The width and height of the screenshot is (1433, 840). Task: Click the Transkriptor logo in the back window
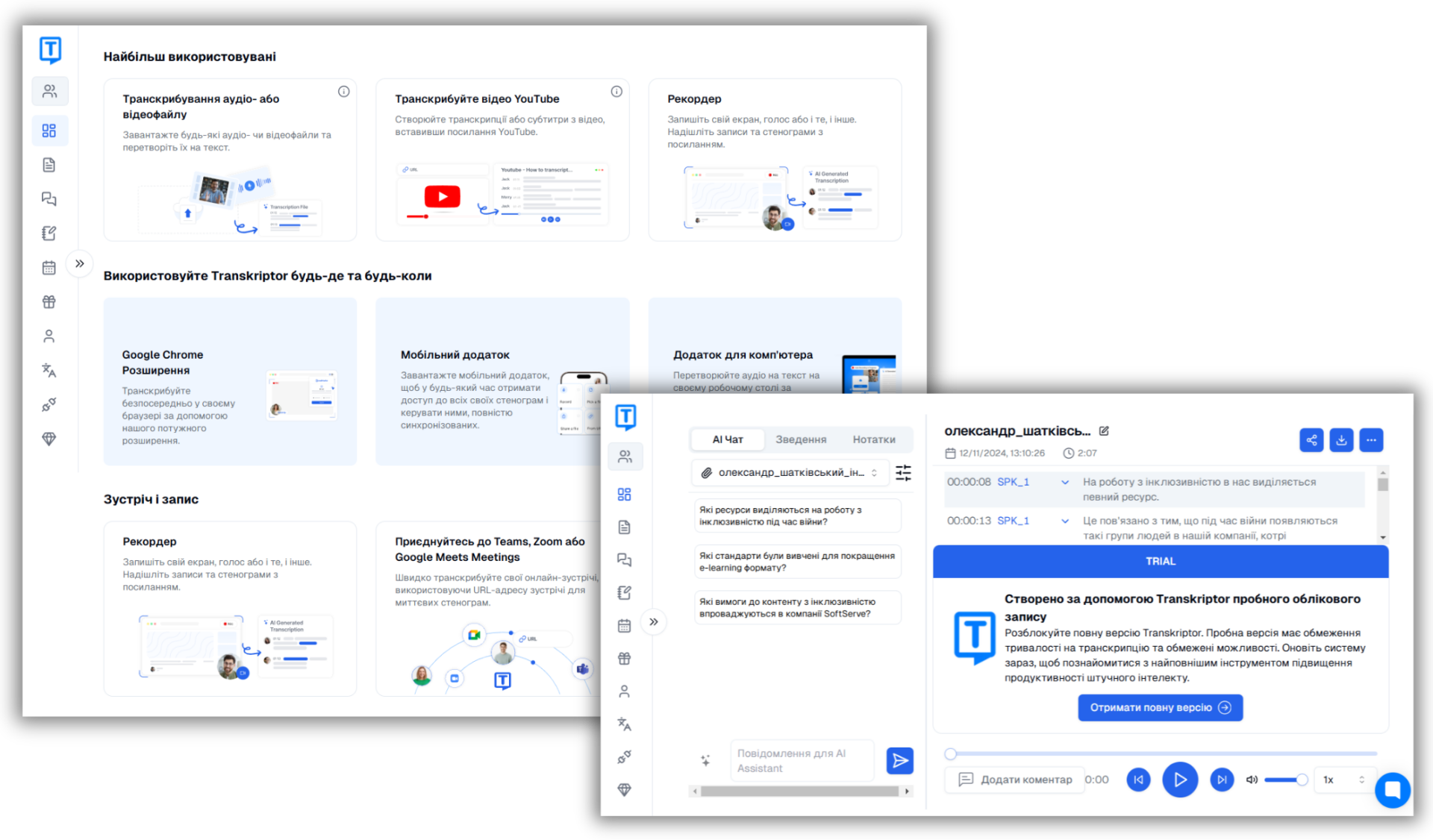(x=50, y=50)
